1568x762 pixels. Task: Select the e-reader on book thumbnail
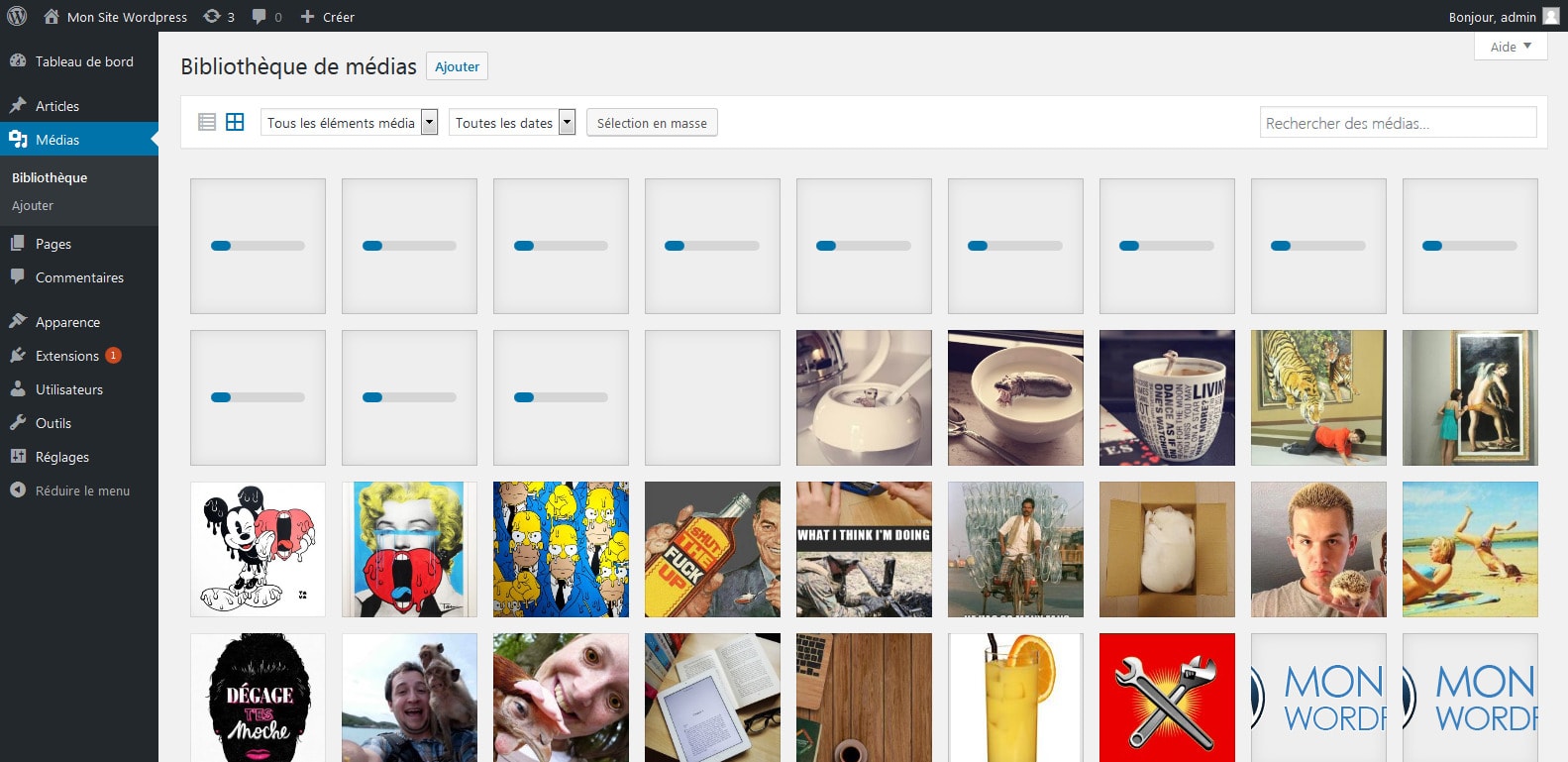click(x=712, y=698)
